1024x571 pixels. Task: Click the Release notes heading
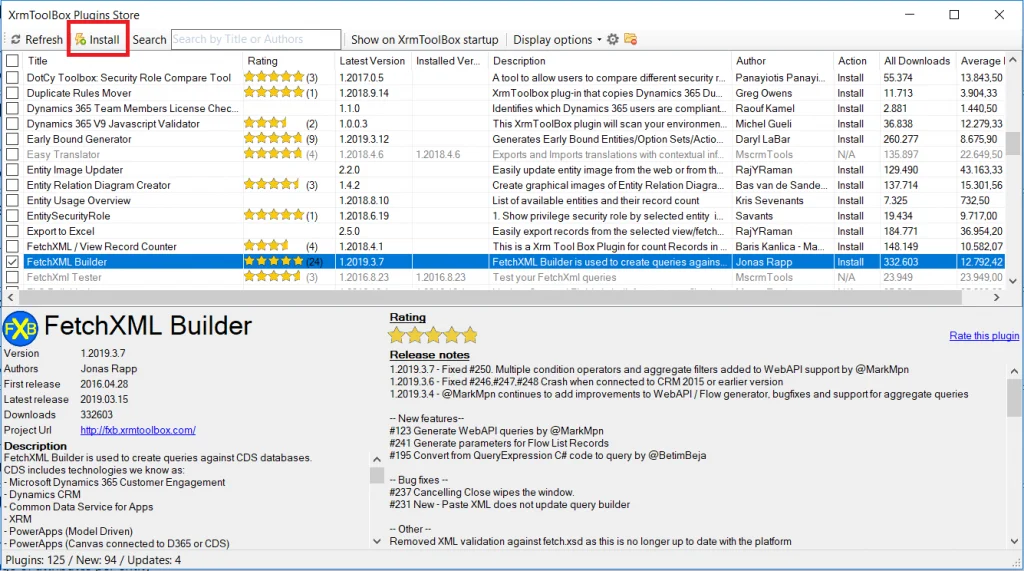(x=429, y=355)
